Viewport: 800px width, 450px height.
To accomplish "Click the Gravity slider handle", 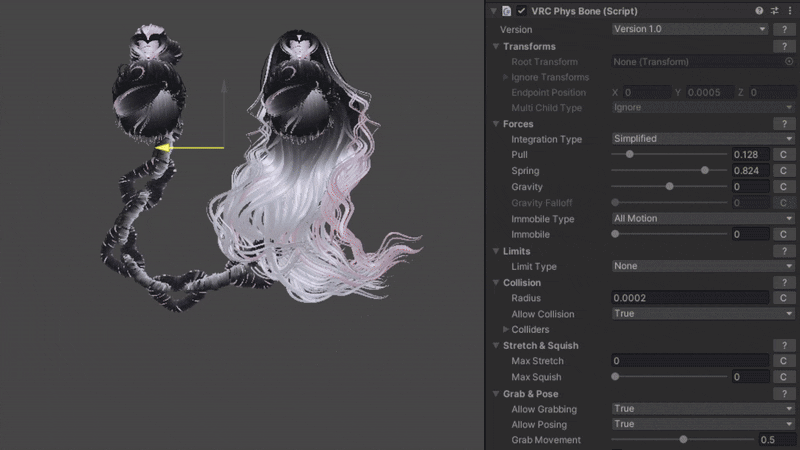I will [669, 186].
